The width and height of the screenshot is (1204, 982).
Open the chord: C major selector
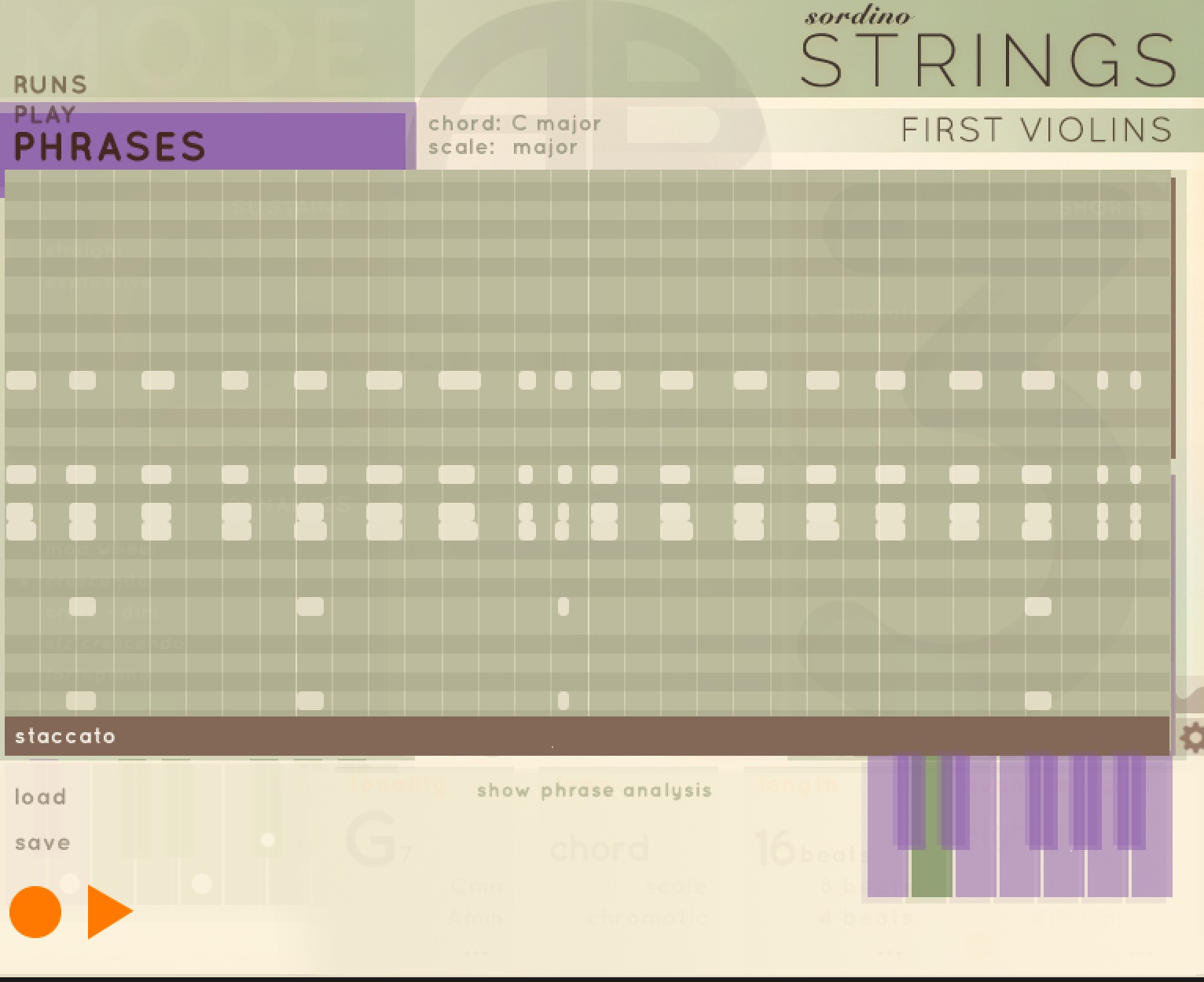pyautogui.click(x=515, y=123)
